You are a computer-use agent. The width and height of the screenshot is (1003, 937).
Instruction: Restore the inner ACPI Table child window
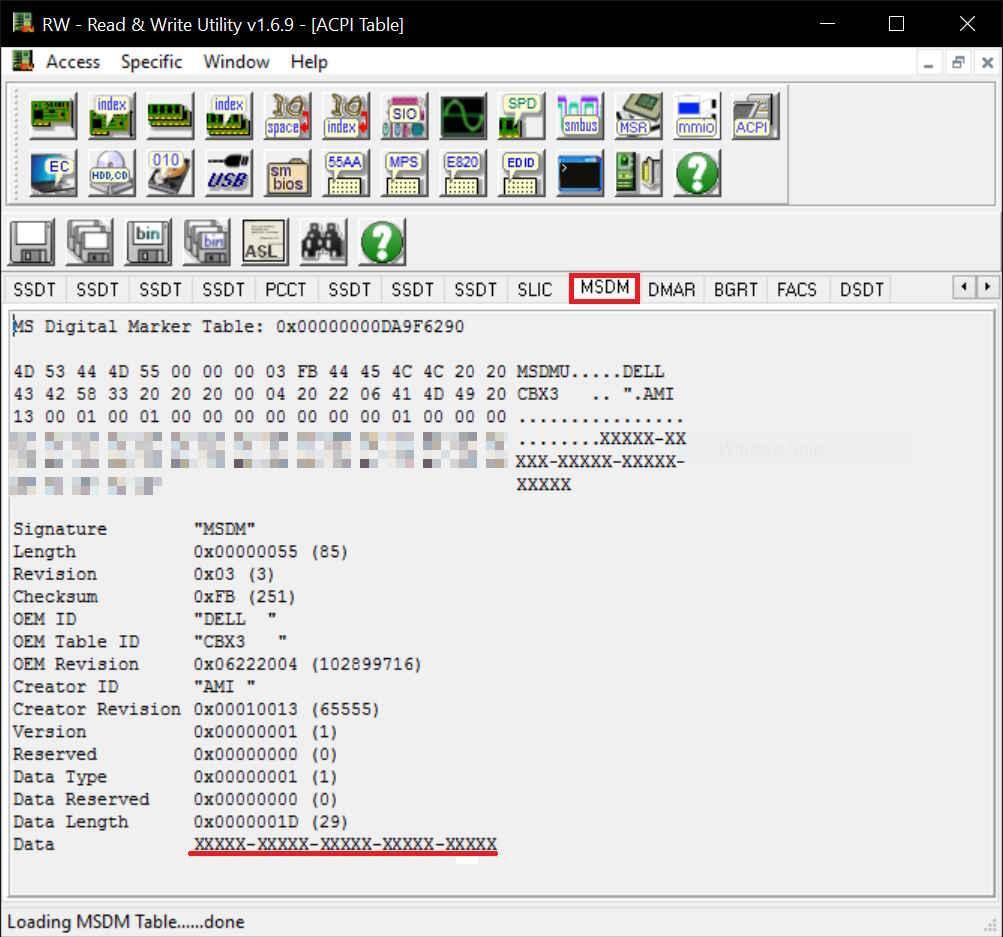[958, 63]
